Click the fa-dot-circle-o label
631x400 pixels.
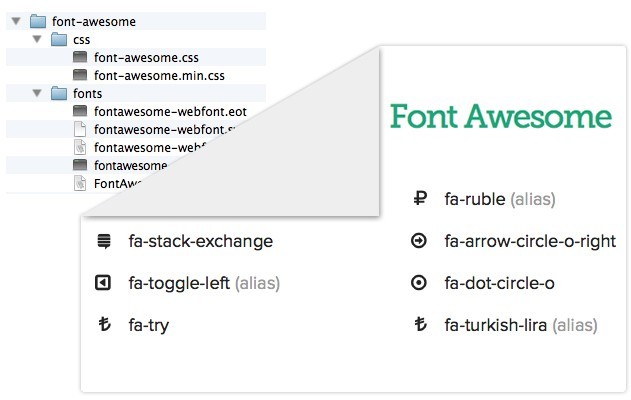[499, 283]
